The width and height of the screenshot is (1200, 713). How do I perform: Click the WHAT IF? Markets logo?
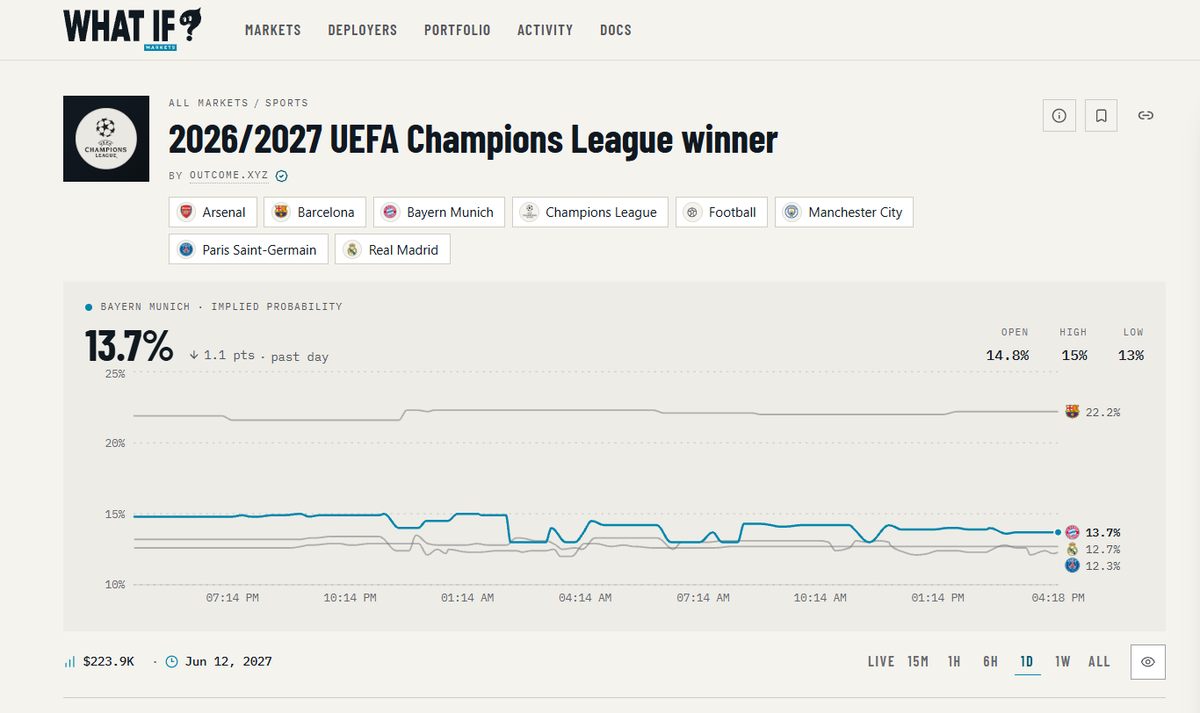click(x=132, y=28)
